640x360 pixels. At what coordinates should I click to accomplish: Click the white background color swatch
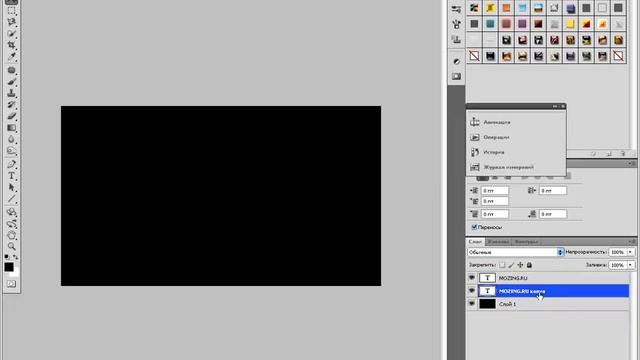pyautogui.click(x=16, y=273)
